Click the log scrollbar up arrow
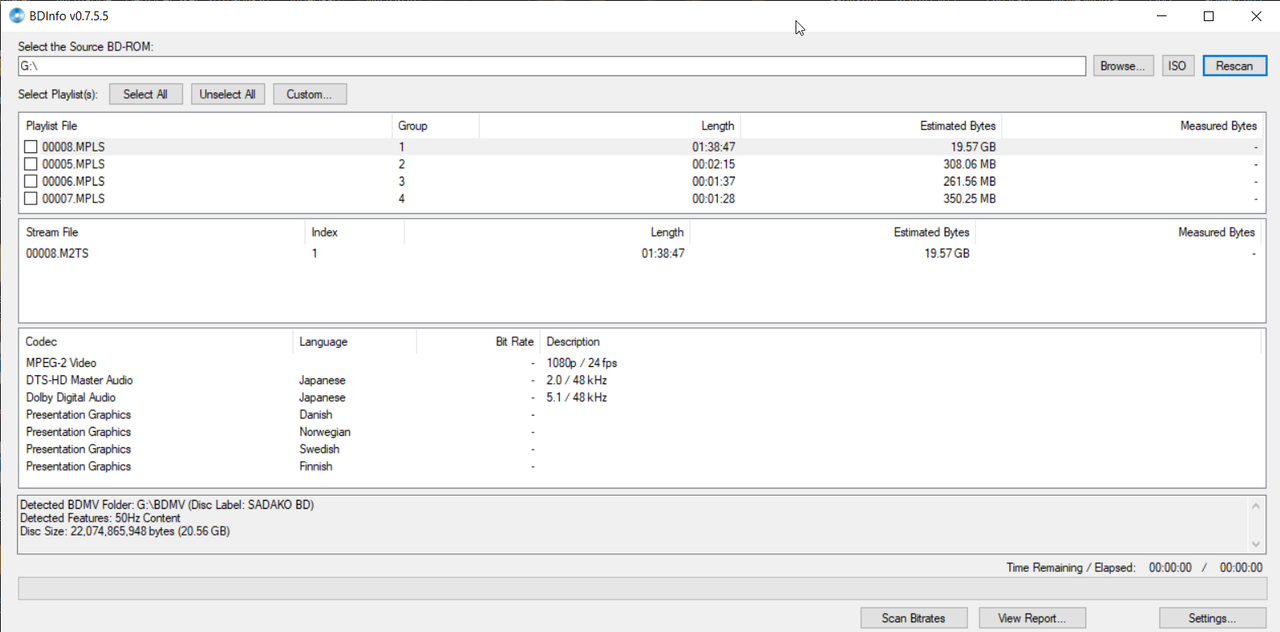The width and height of the screenshot is (1280, 632). [1256, 506]
